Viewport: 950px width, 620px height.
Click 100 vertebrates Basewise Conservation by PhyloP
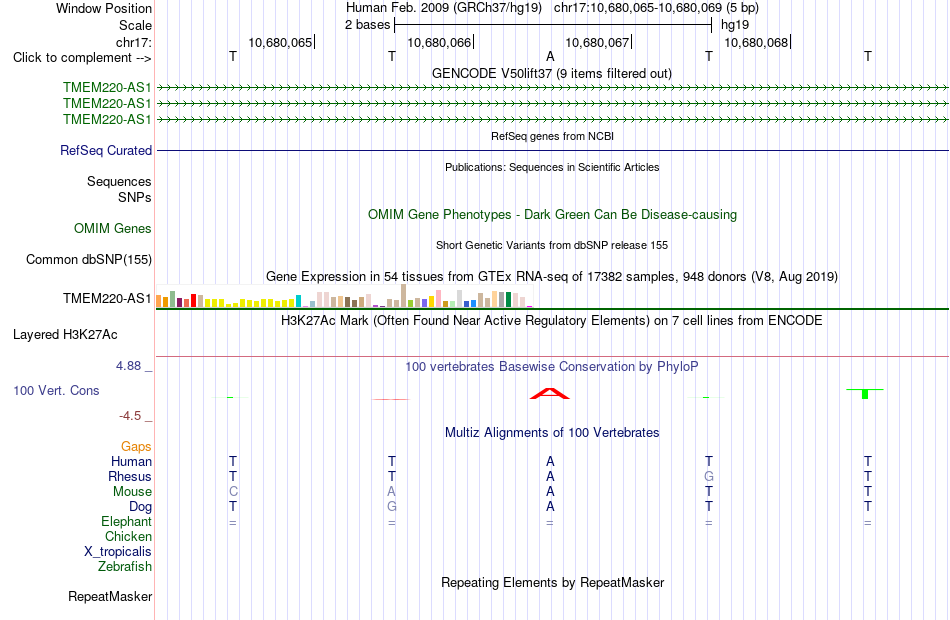coord(552,367)
